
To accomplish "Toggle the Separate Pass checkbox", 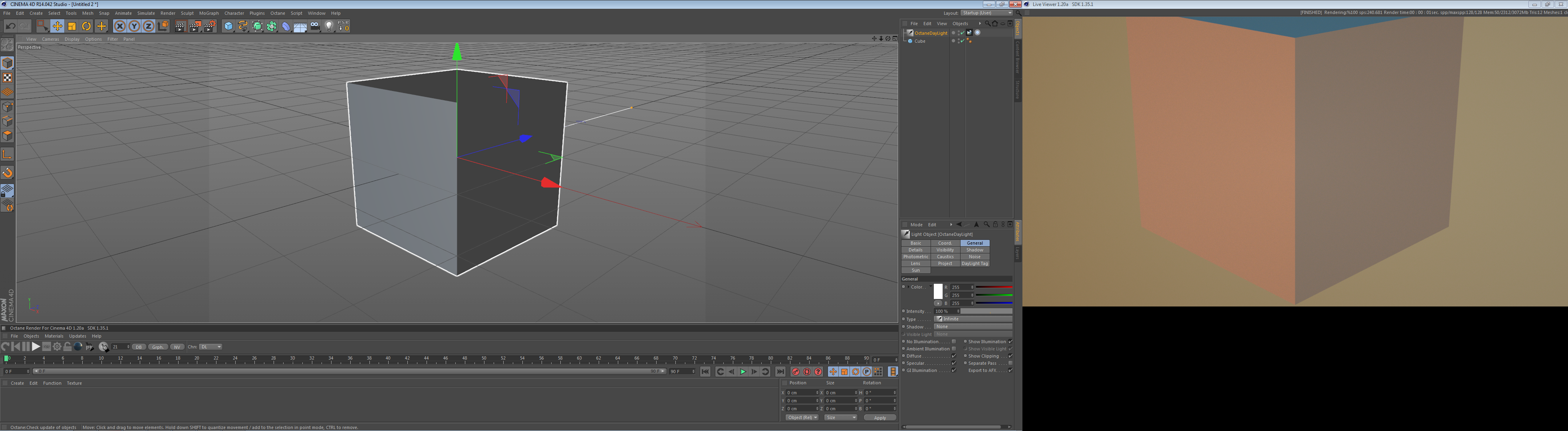I will [1010, 364].
